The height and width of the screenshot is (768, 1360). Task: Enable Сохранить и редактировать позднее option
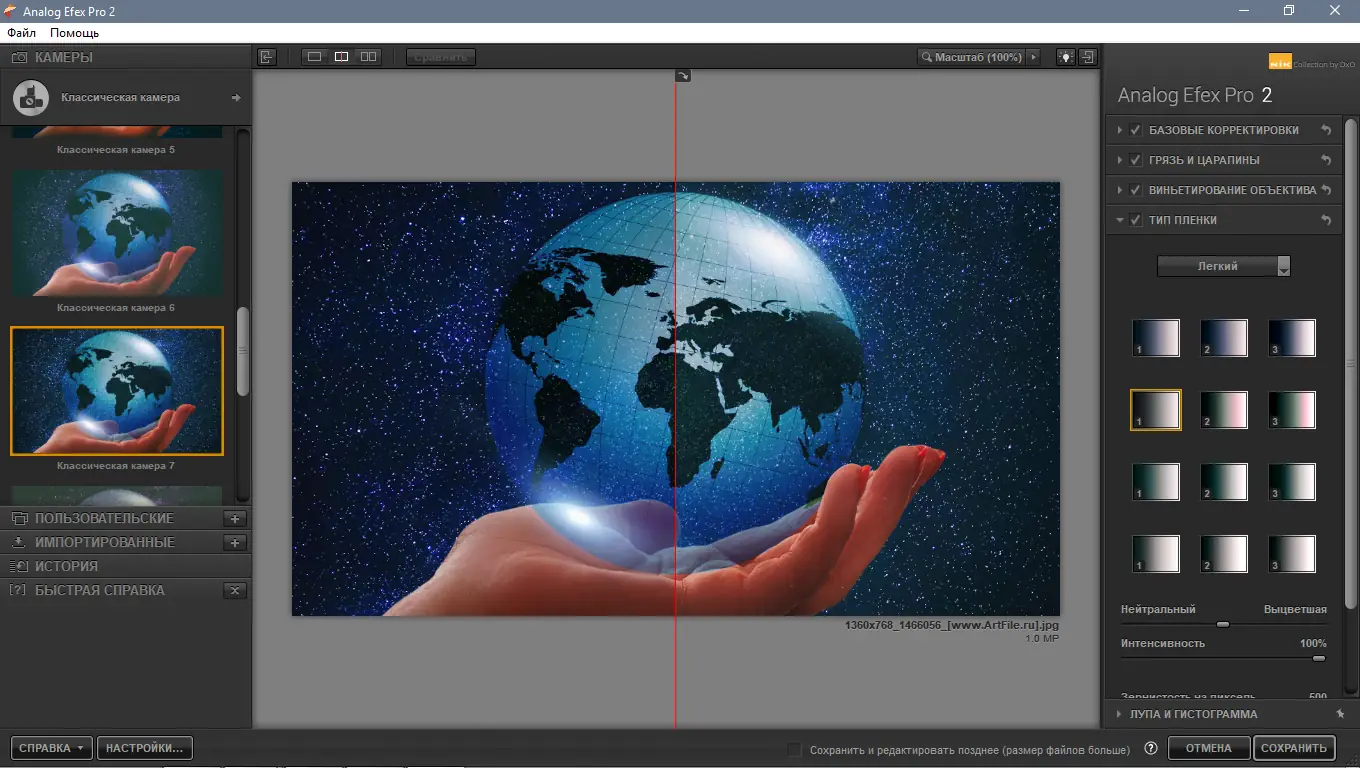click(x=793, y=748)
